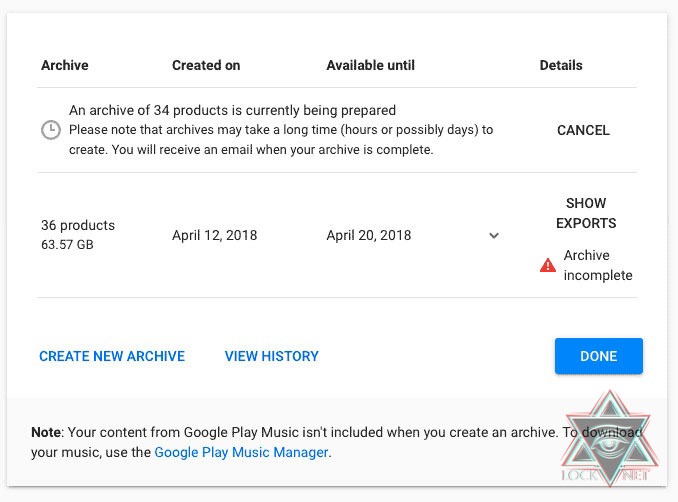Click the Details column header
This screenshot has height=502, width=678.
[561, 65]
